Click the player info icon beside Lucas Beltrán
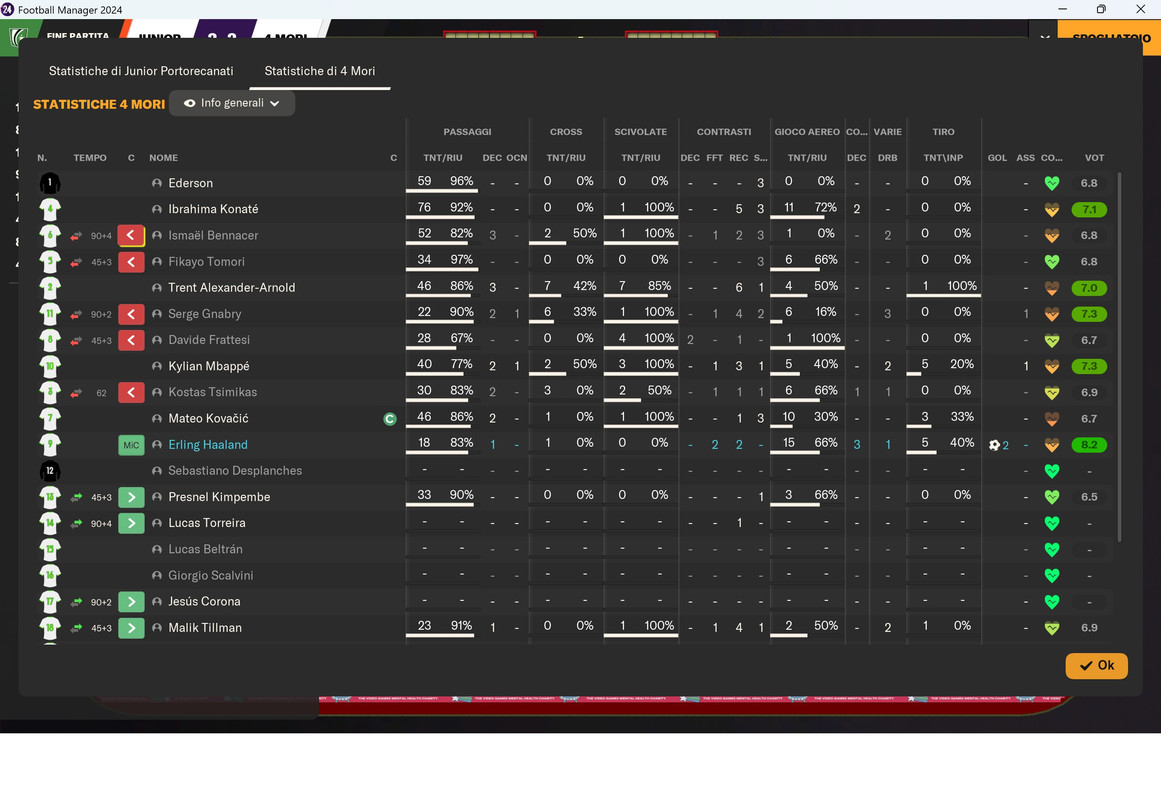Viewport: 1161px width, 800px height. pos(157,550)
